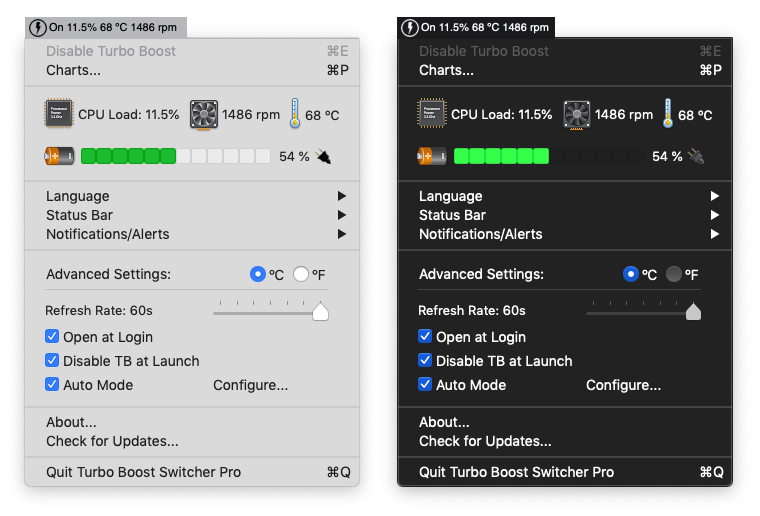
Task: Click Configure... in the dark menu
Action: (623, 385)
